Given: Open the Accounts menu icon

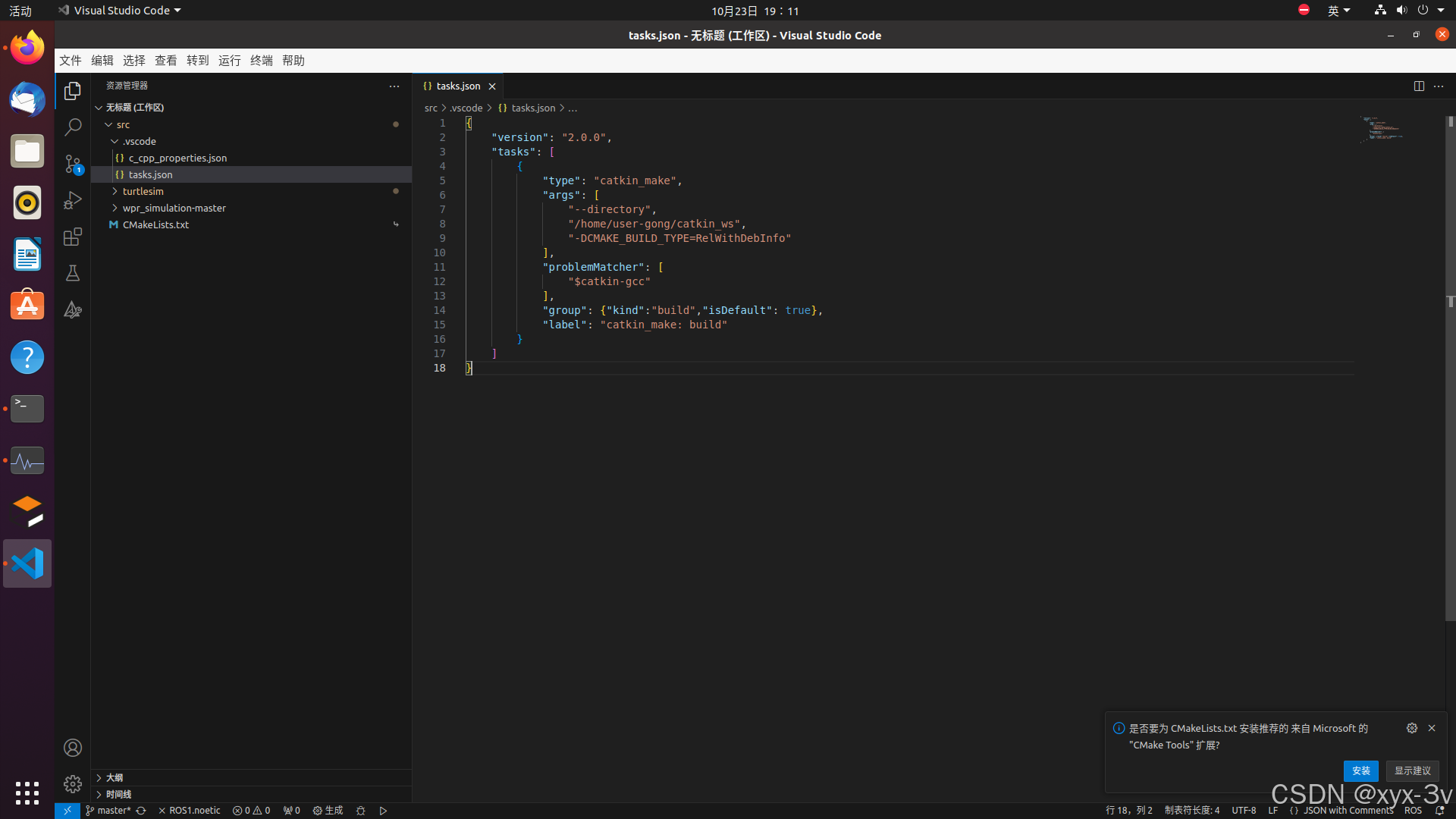Looking at the screenshot, I should pos(73,748).
